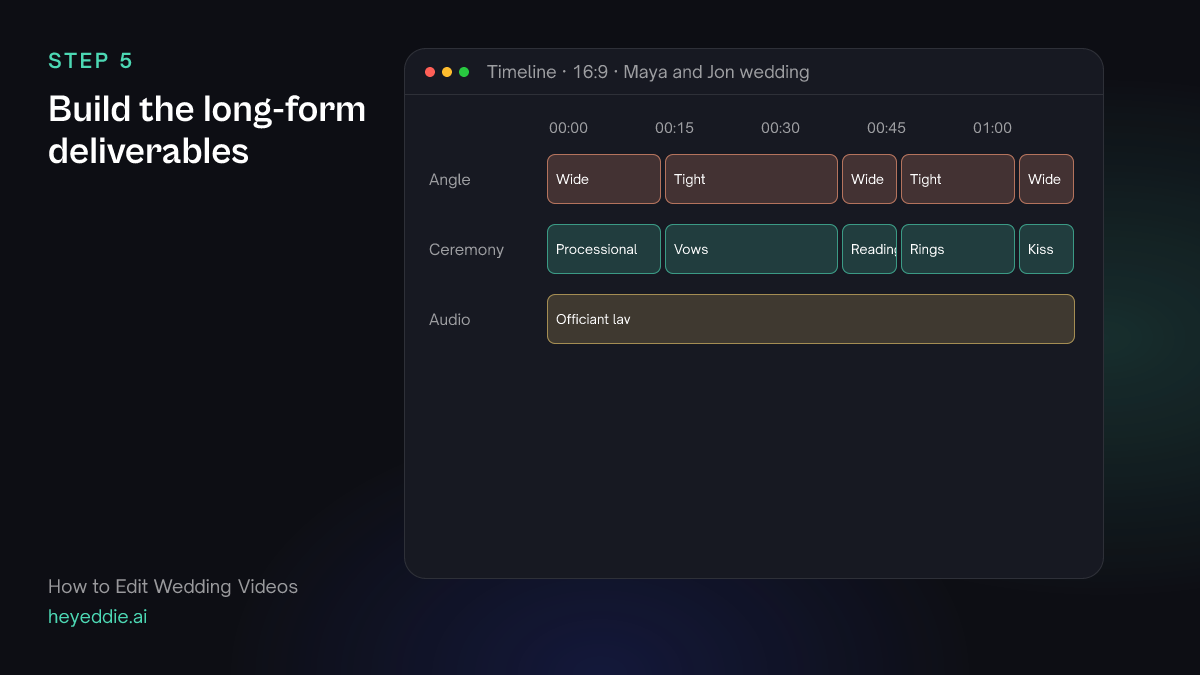This screenshot has height=675, width=1200.
Task: Select the Wide clip above Reading
Action: click(x=869, y=179)
